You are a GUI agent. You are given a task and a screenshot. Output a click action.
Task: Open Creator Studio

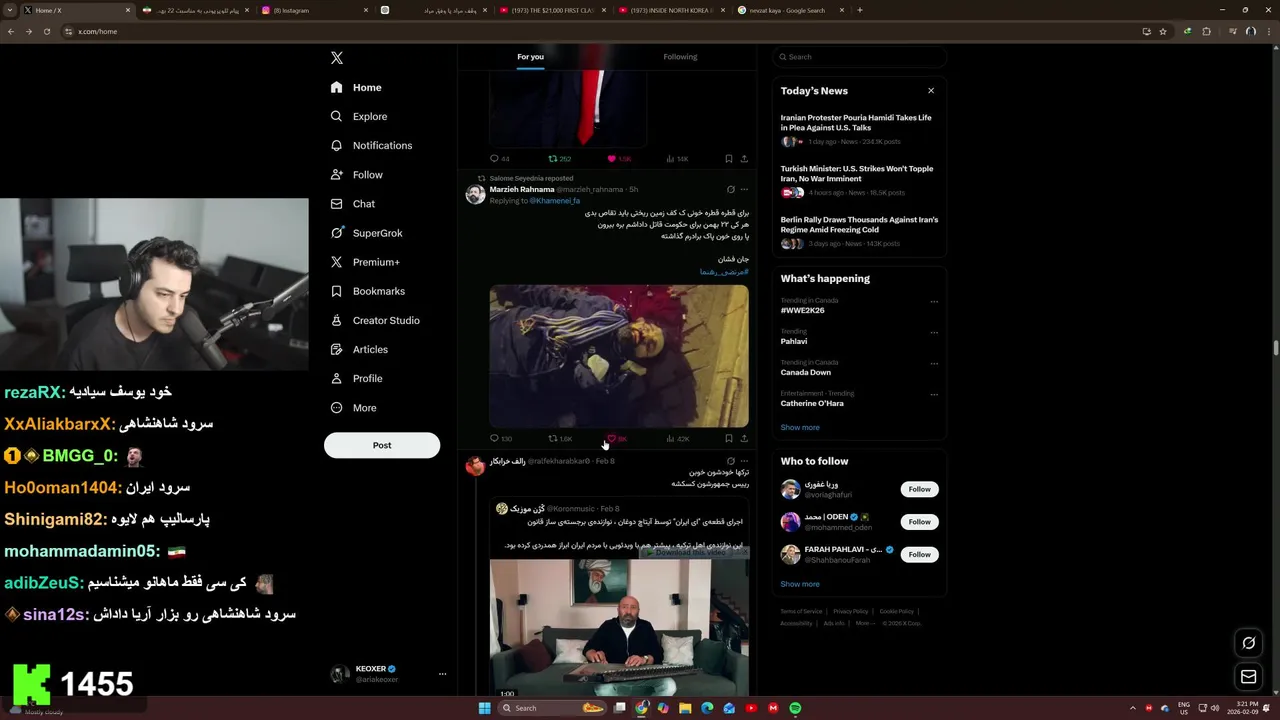point(375,320)
